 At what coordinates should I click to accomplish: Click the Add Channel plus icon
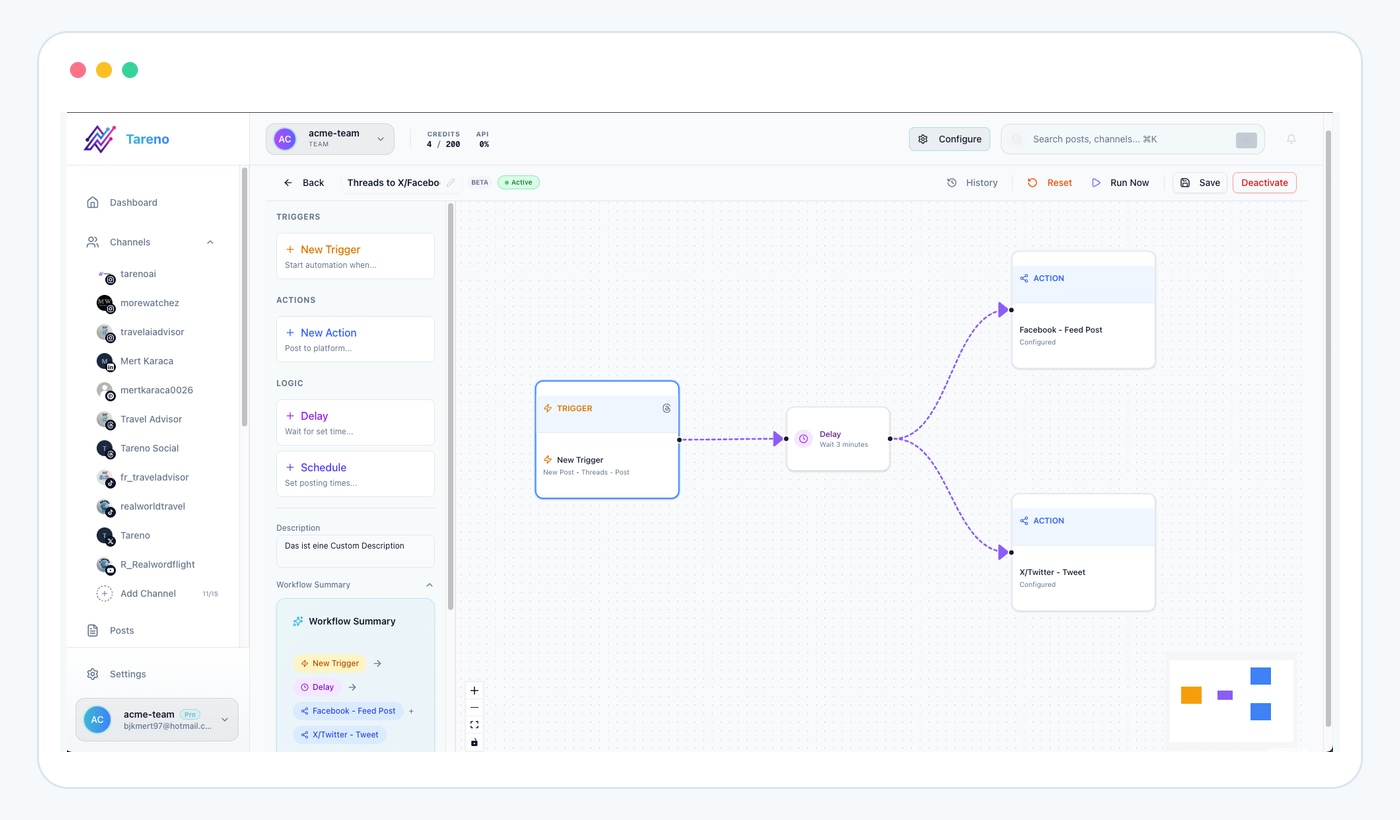click(x=104, y=593)
